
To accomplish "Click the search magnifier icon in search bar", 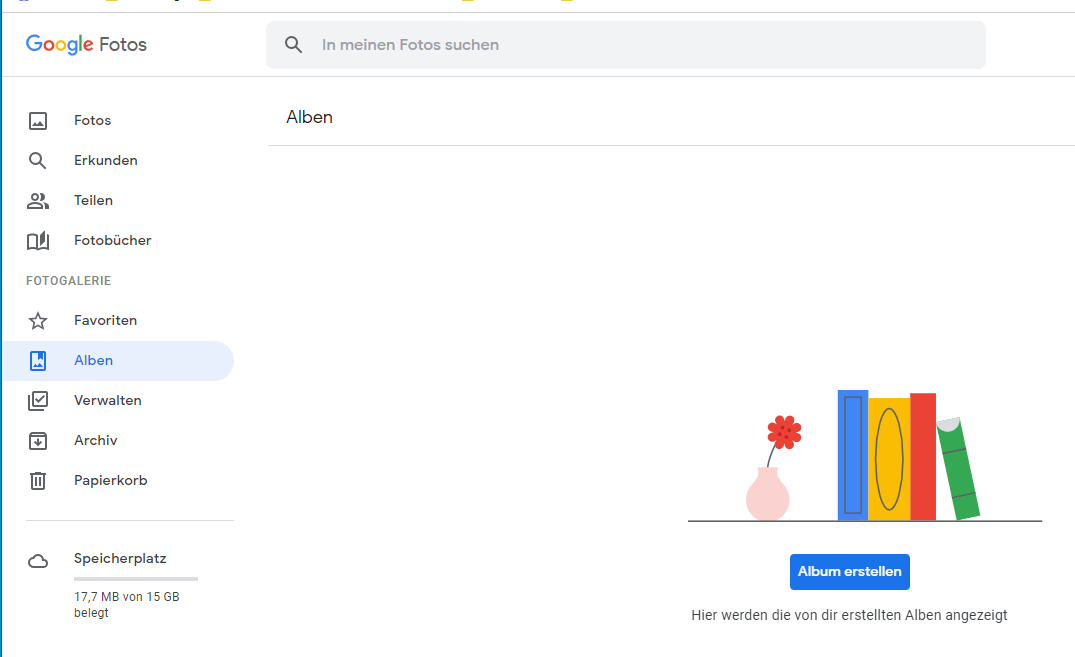I will click(293, 45).
